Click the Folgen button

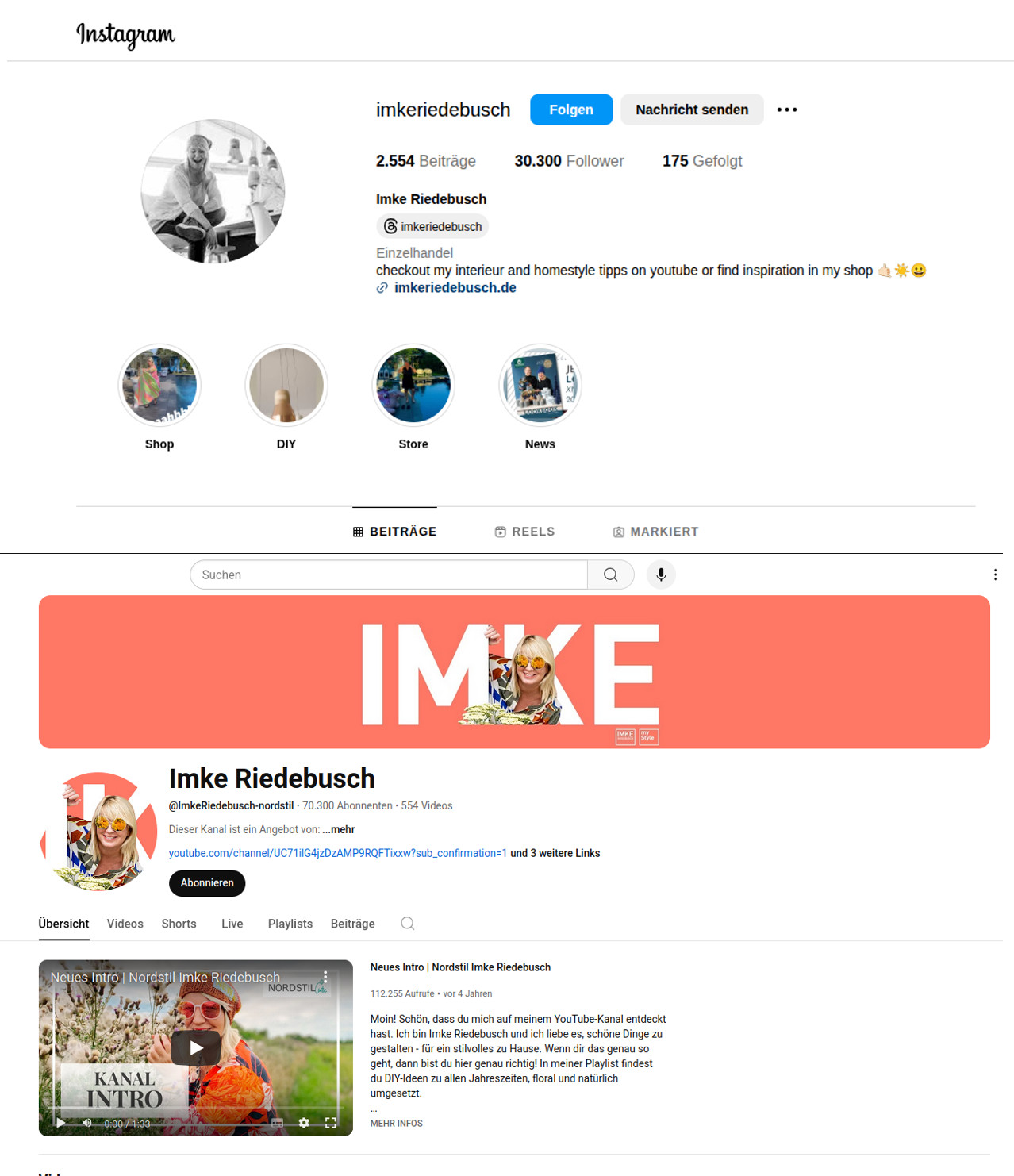pyautogui.click(x=571, y=110)
